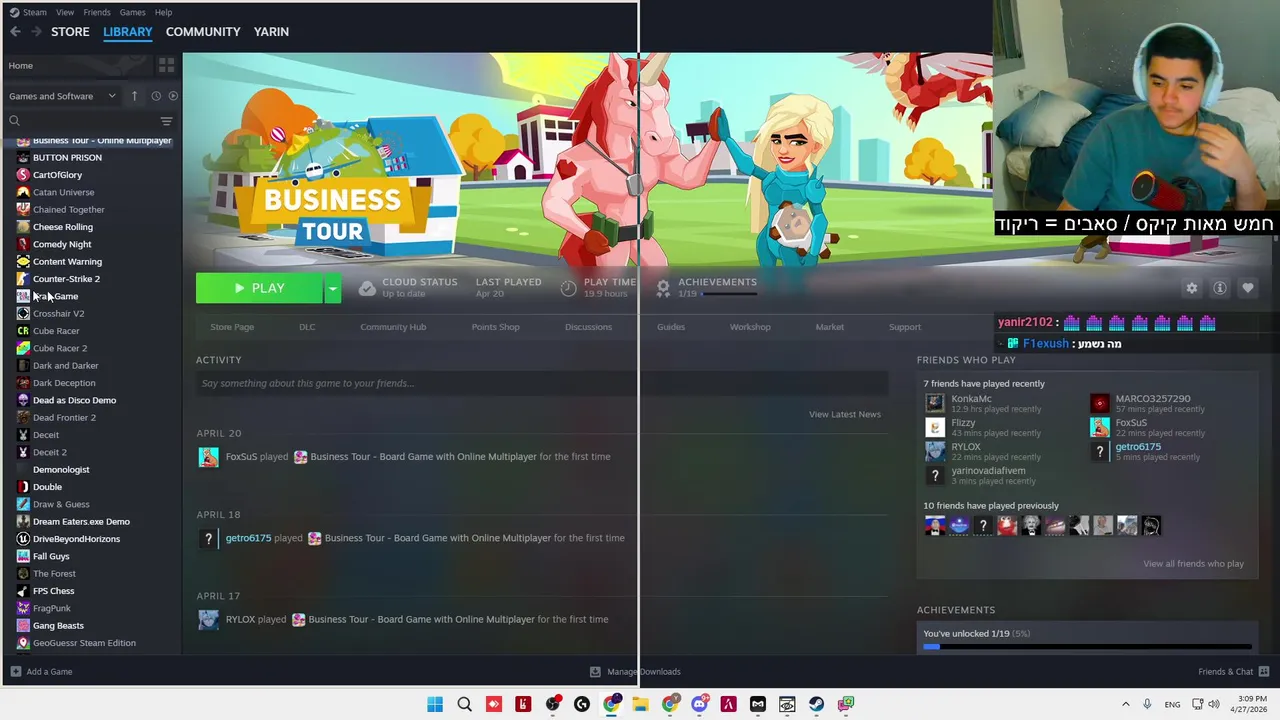Image resolution: width=1280 pixels, height=720 pixels.
Task: Go forward with the navigation arrow
Action: [x=36, y=32]
